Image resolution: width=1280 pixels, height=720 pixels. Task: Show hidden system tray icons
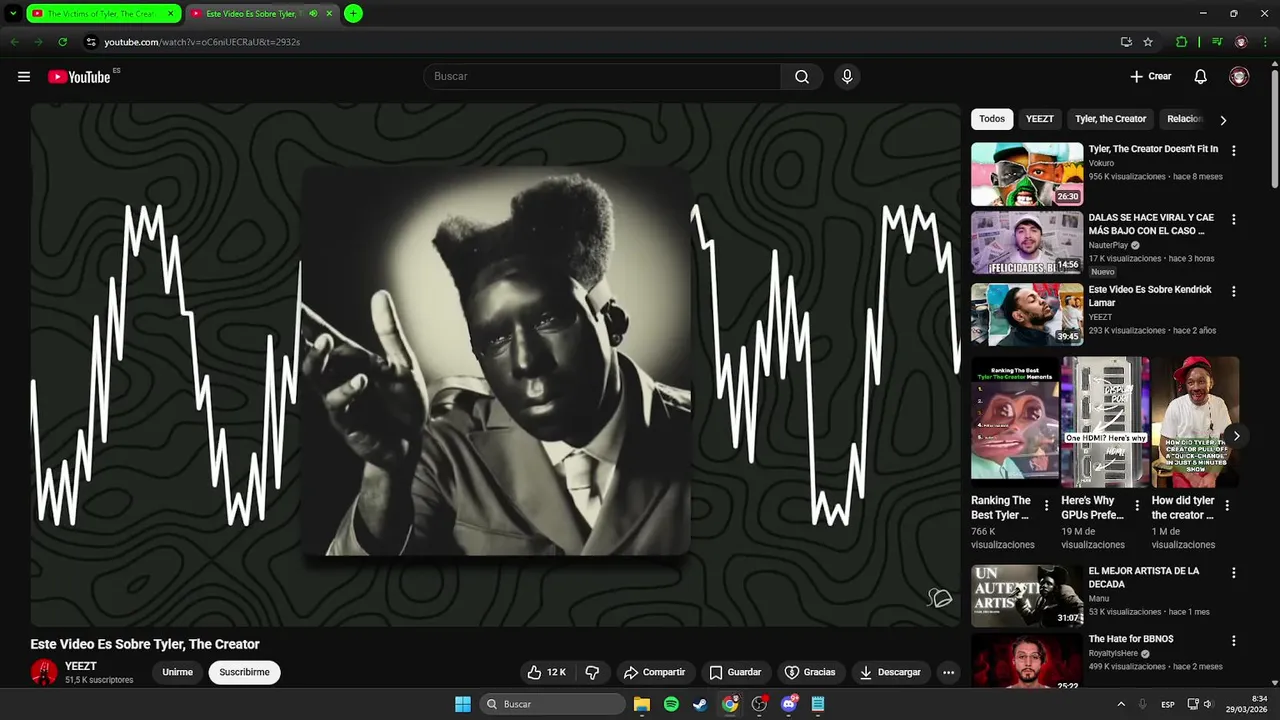pyautogui.click(x=1121, y=704)
